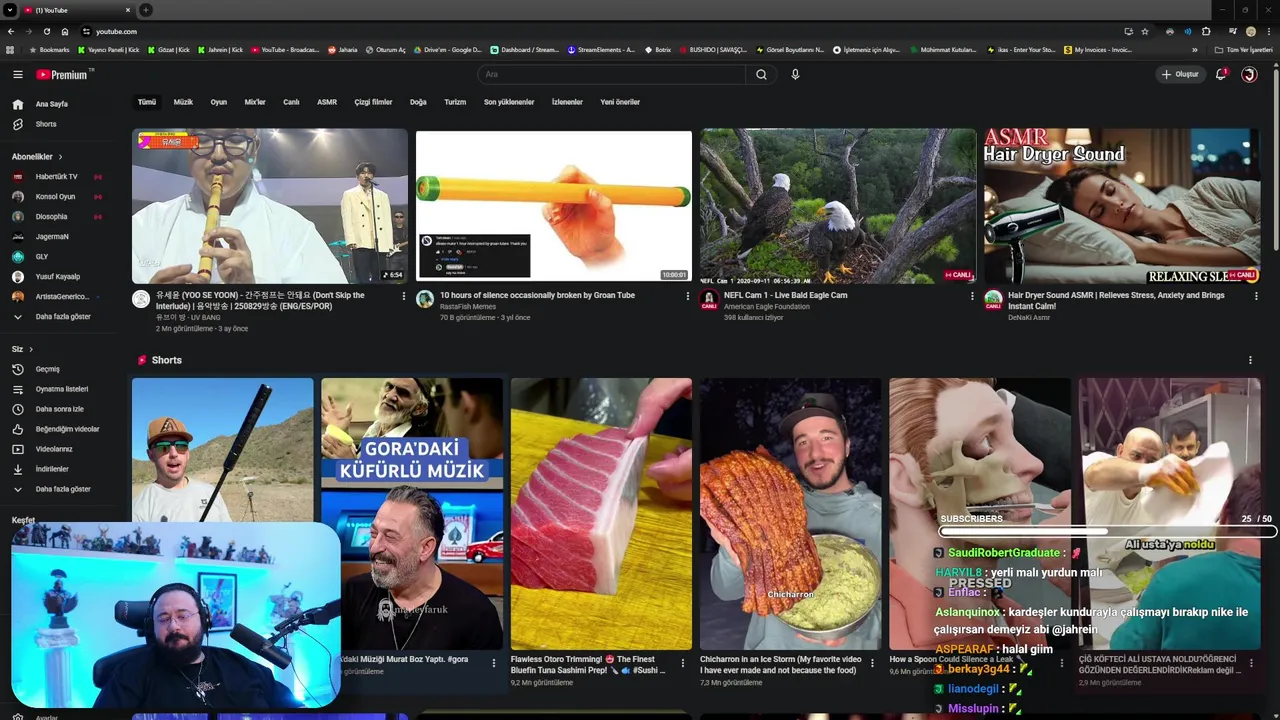Play the 10 hours of silence thumbnail
1280x720 pixels.
tap(554, 206)
